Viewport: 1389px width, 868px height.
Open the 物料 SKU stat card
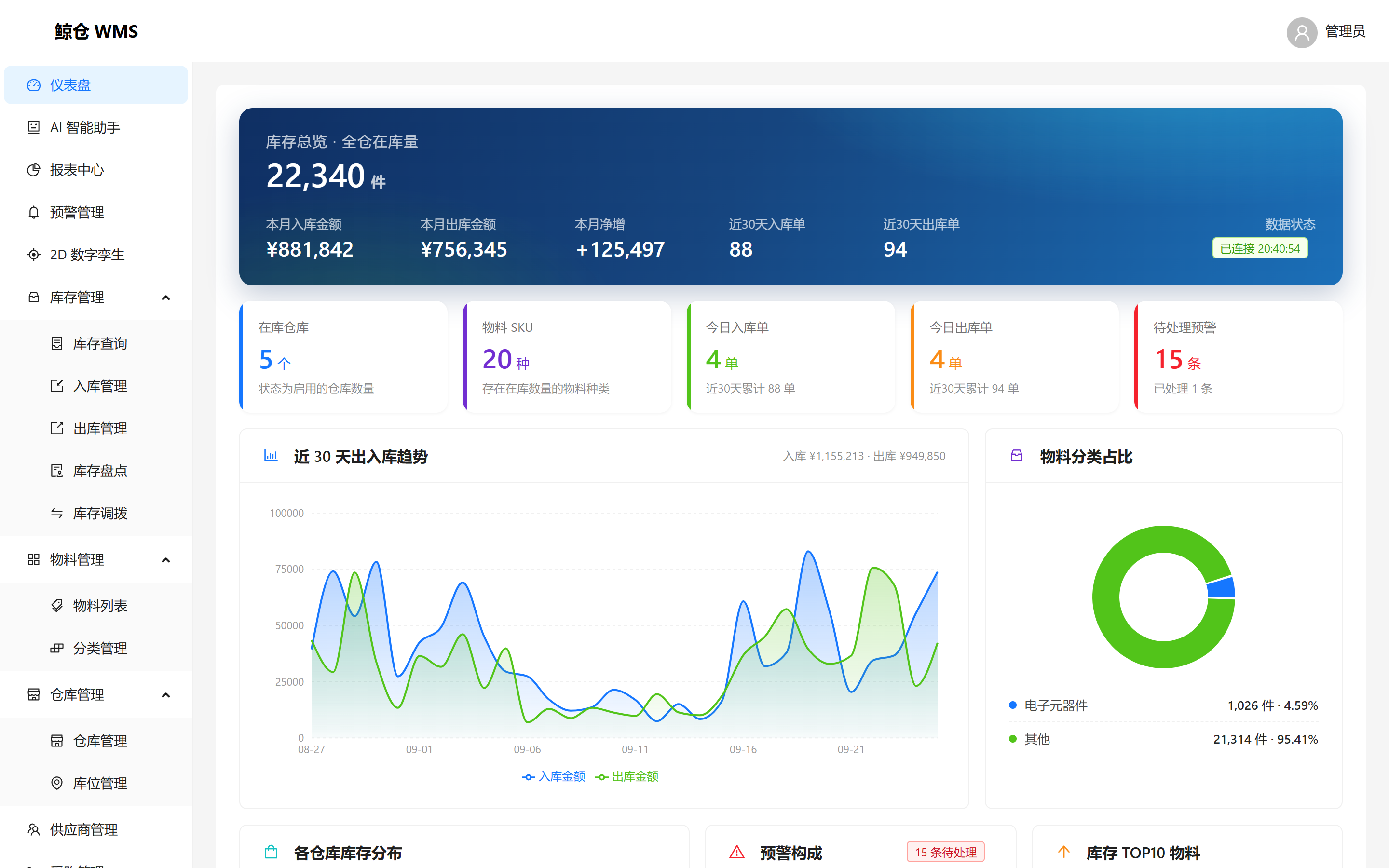(x=567, y=357)
